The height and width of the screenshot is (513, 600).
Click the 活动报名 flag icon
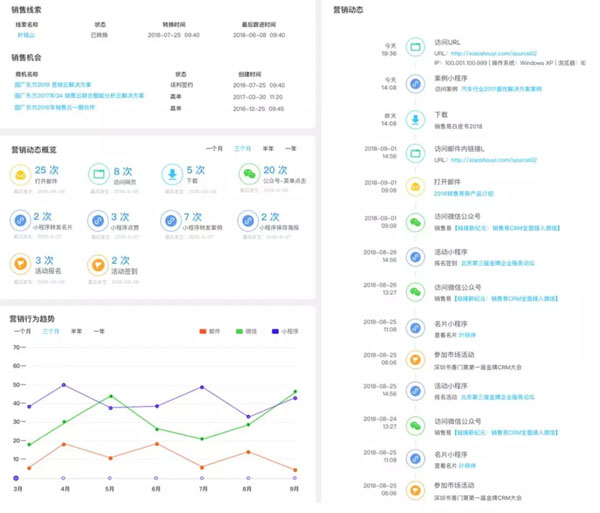[20, 264]
